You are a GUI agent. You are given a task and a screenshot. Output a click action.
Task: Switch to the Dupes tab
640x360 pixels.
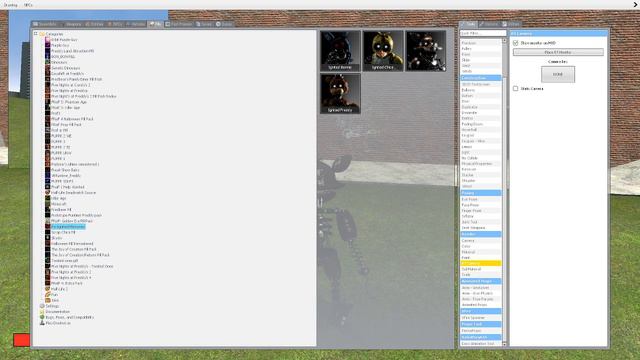coord(224,24)
